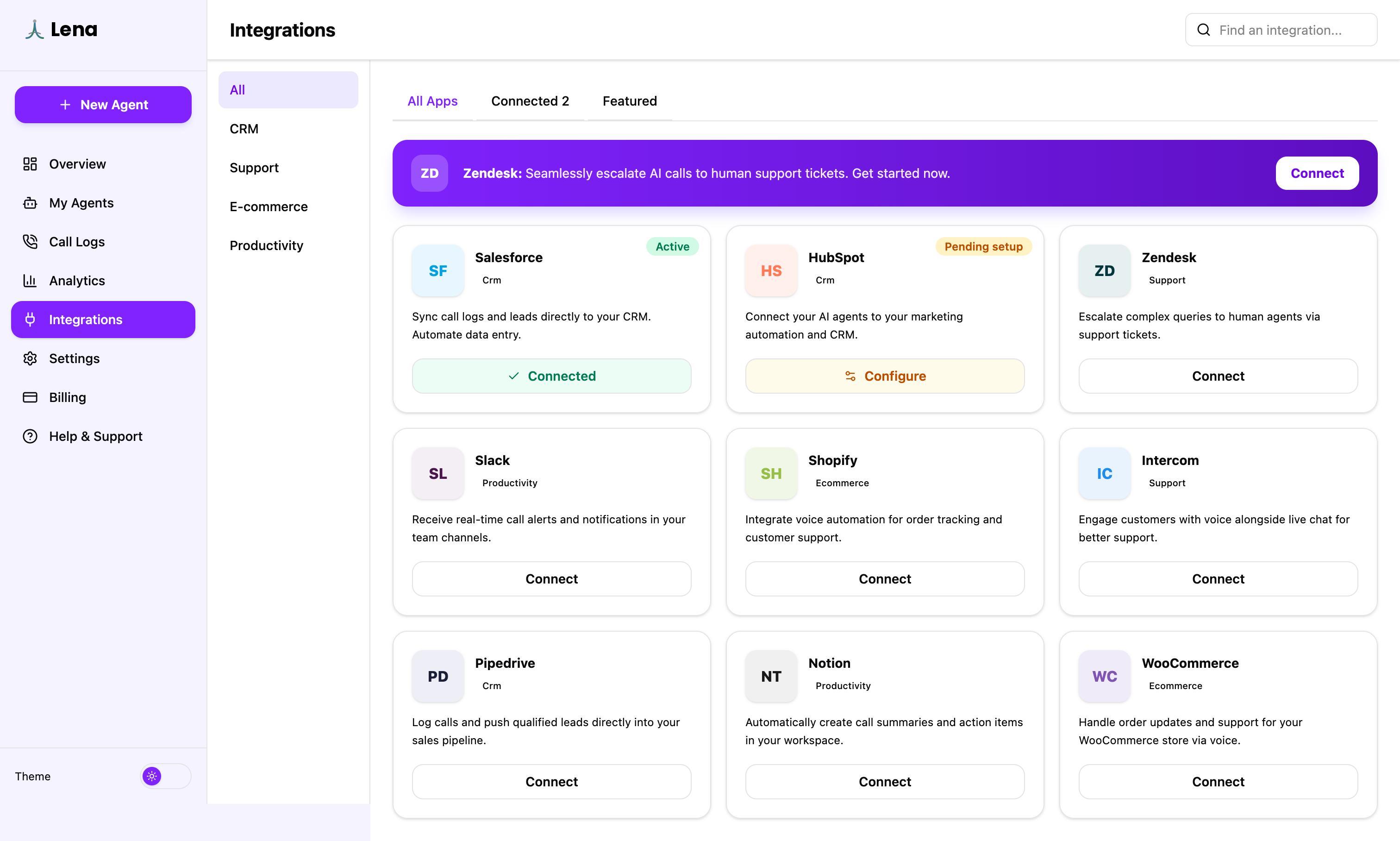The width and height of the screenshot is (1400, 841).
Task: Click the Pending setup badge on HubSpot
Action: pos(983,246)
